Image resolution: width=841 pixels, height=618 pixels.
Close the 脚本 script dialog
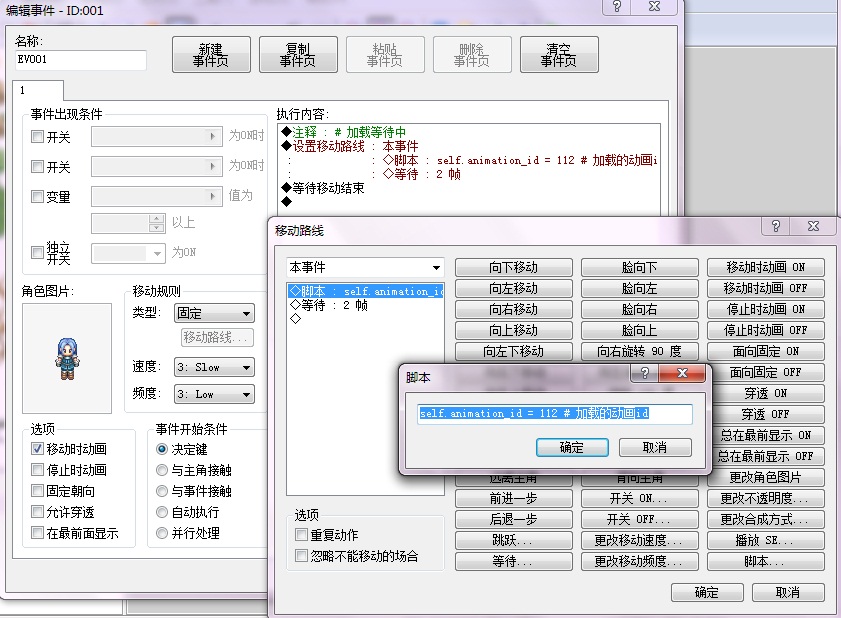[682, 373]
